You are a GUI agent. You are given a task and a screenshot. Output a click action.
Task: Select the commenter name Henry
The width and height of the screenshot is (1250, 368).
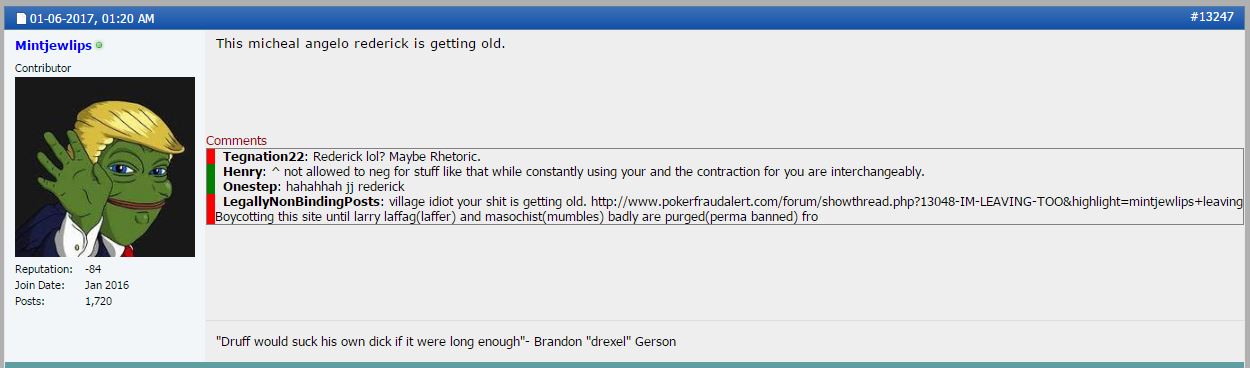click(x=242, y=172)
